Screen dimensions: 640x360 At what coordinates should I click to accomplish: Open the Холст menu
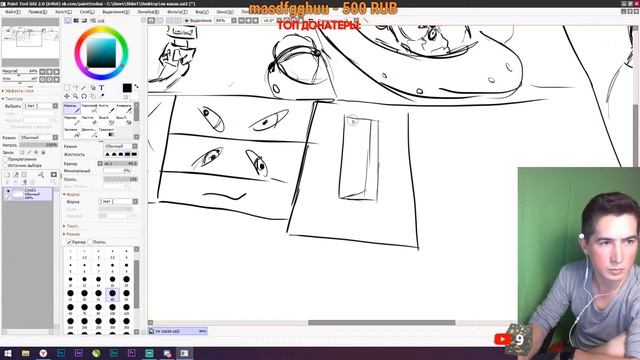(x=63, y=12)
